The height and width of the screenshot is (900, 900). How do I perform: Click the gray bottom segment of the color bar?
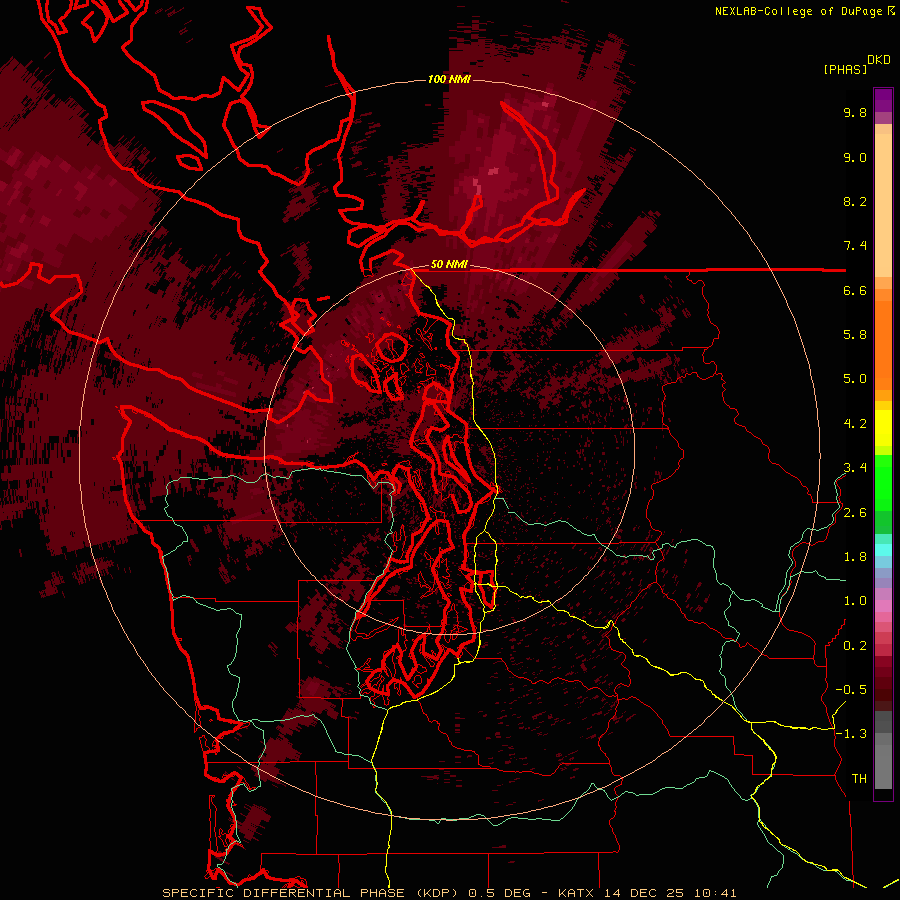883,766
